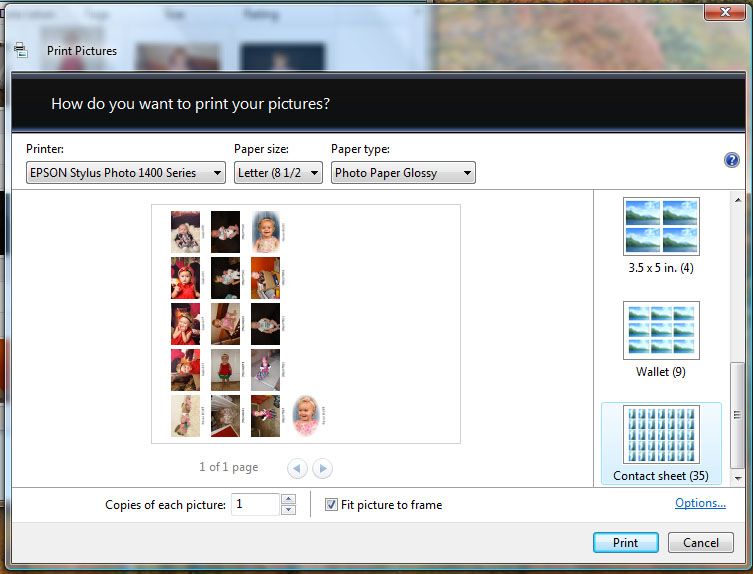Screen dimensions: 753x574
Task: Expand the Paper type dropdown
Action: 403,173
